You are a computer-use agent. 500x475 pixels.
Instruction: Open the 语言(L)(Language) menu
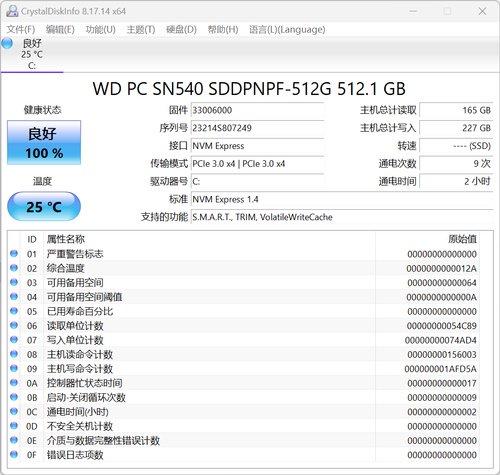pyautogui.click(x=287, y=29)
